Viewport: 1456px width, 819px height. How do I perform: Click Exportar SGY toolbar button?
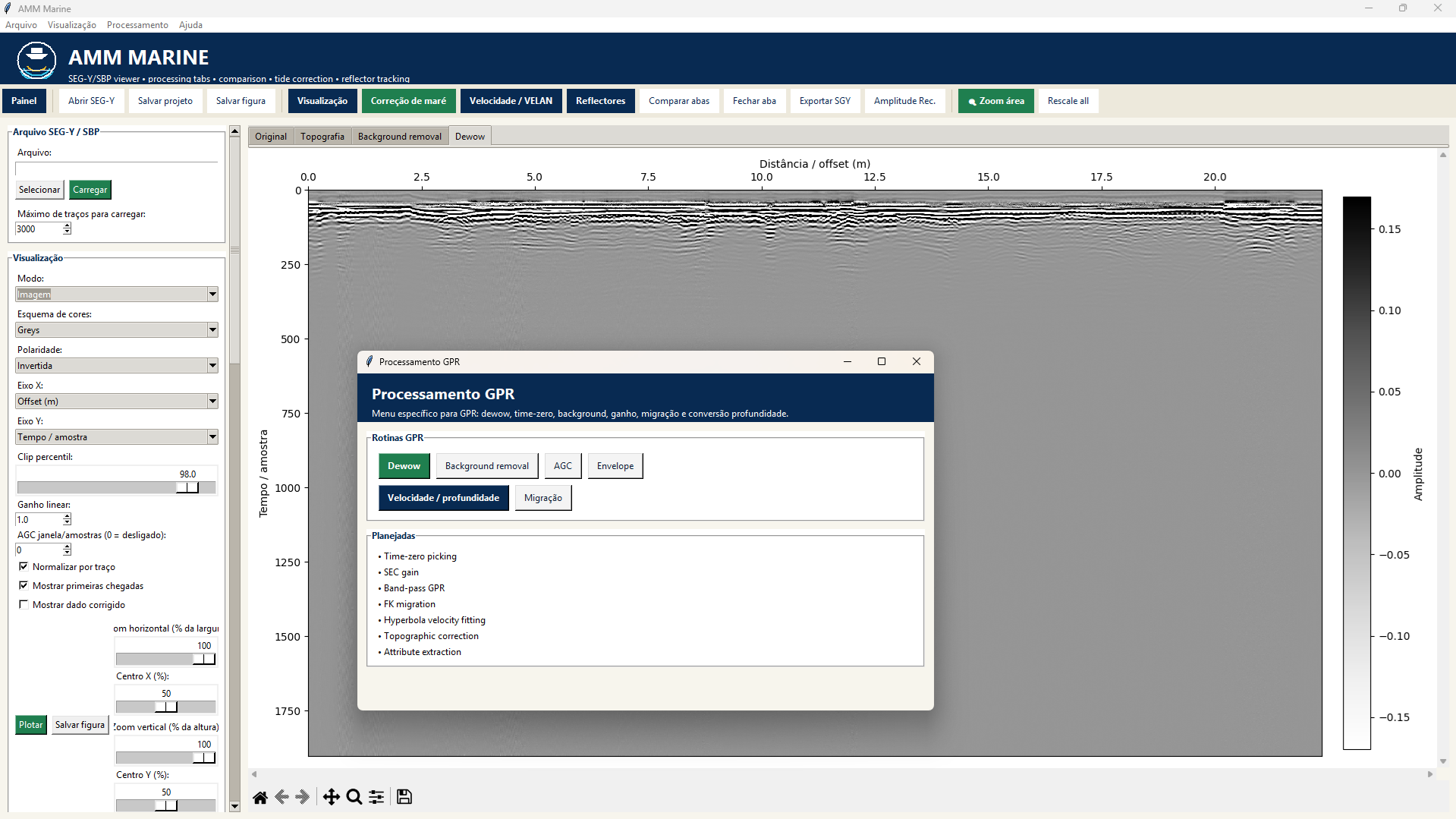tap(825, 101)
